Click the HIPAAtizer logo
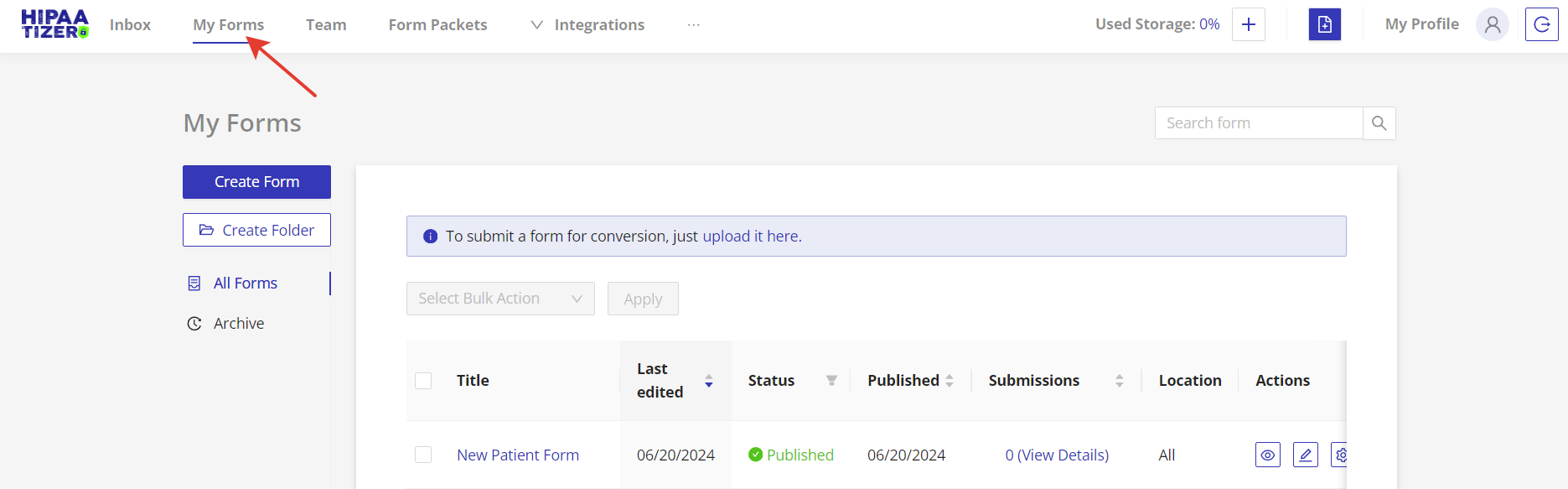 [54, 24]
